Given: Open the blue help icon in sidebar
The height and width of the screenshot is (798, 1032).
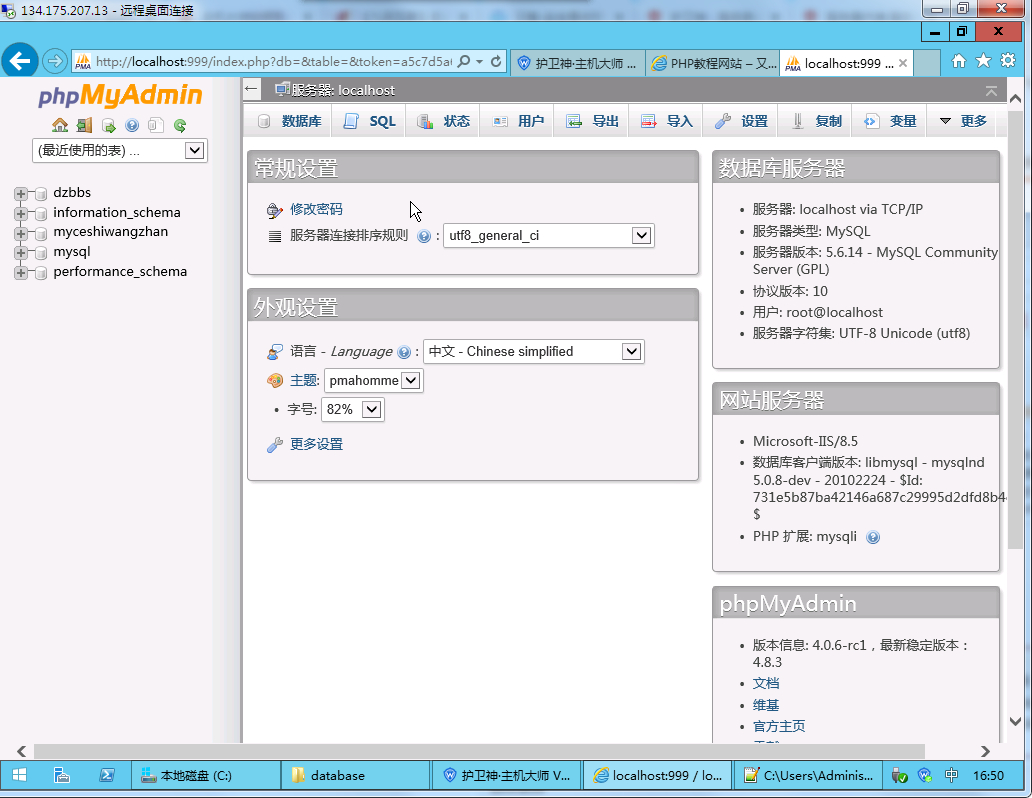Looking at the screenshot, I should click(x=132, y=125).
